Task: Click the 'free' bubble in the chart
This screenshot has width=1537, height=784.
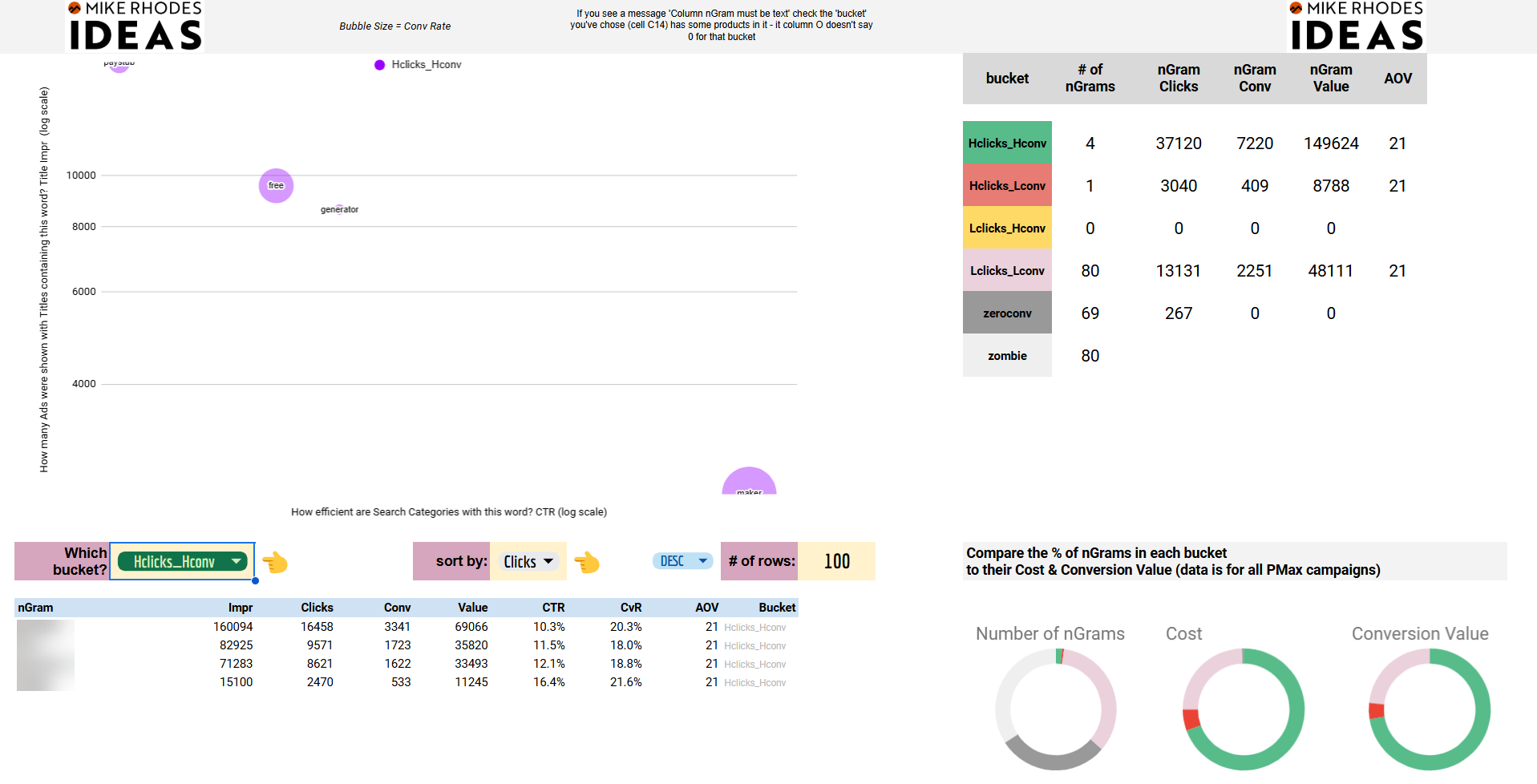Action: [276, 186]
